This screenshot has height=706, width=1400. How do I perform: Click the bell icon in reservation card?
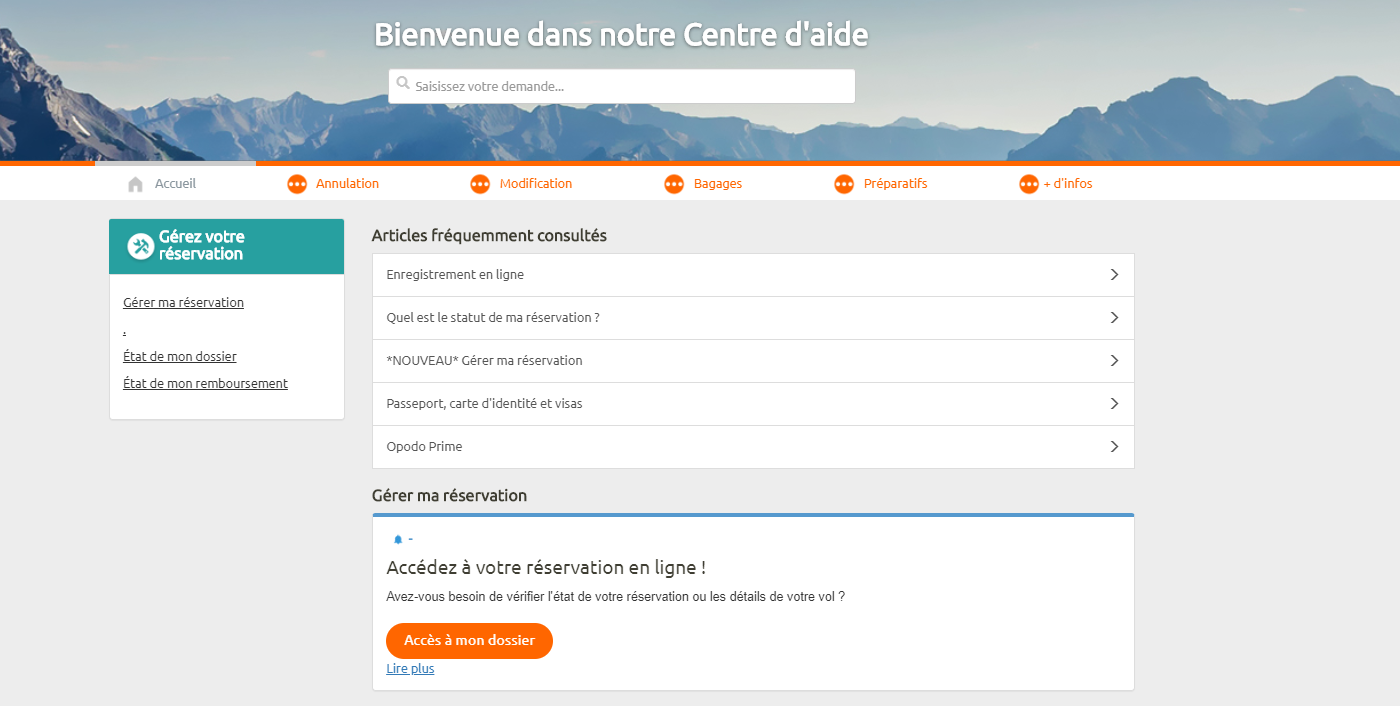[398, 539]
